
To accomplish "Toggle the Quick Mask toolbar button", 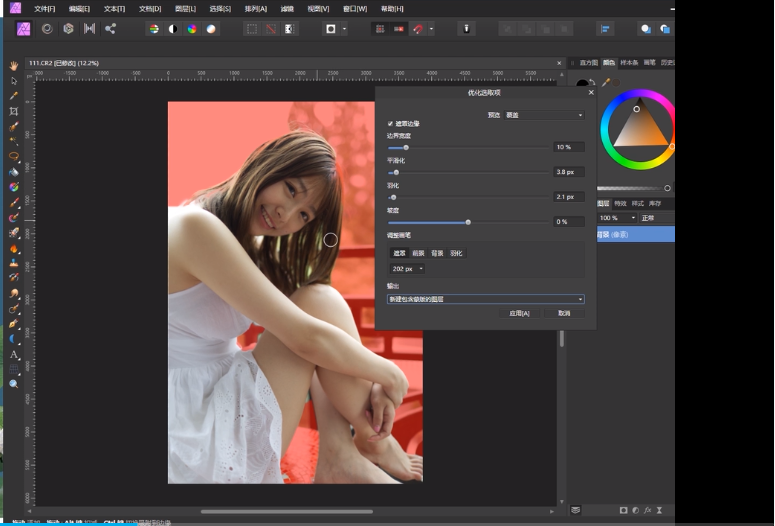I will 331,29.
